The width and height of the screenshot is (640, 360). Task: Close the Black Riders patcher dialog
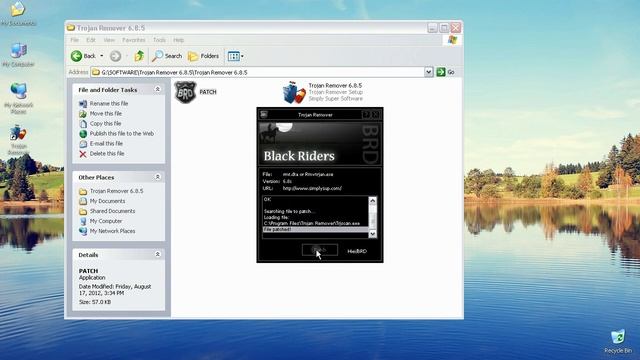[x=376, y=114]
